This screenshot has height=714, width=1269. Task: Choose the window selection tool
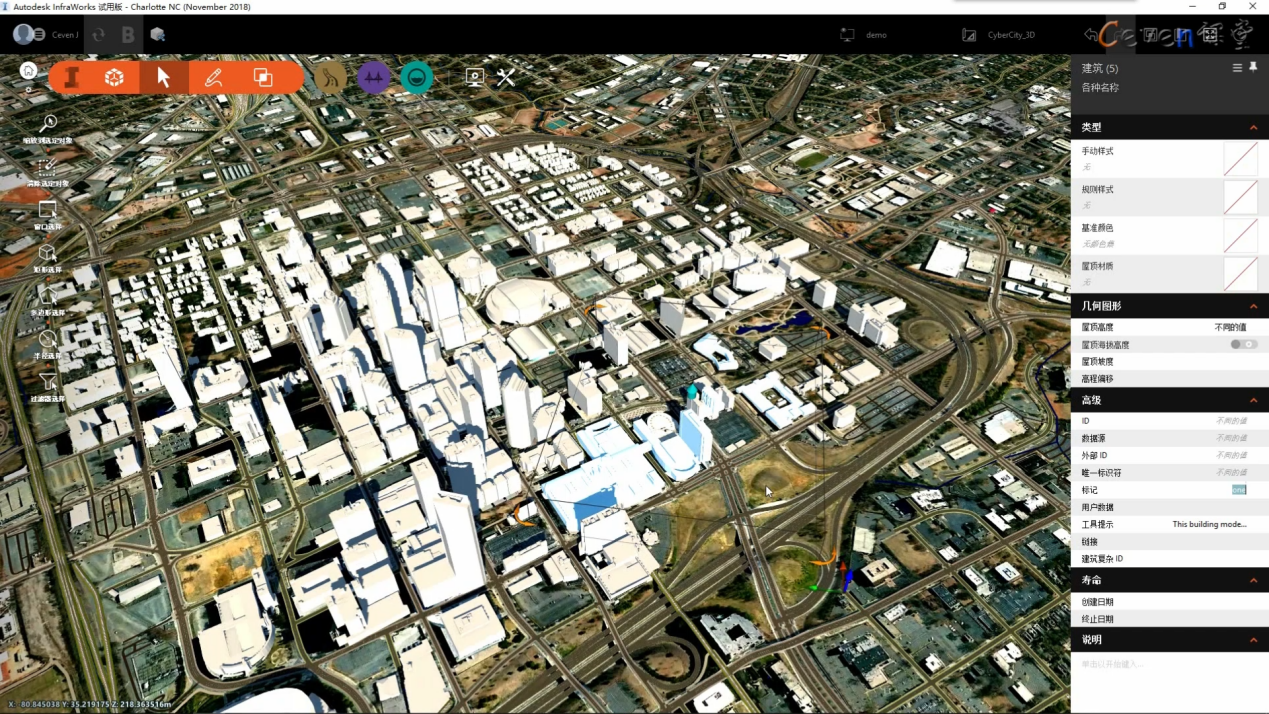click(48, 214)
